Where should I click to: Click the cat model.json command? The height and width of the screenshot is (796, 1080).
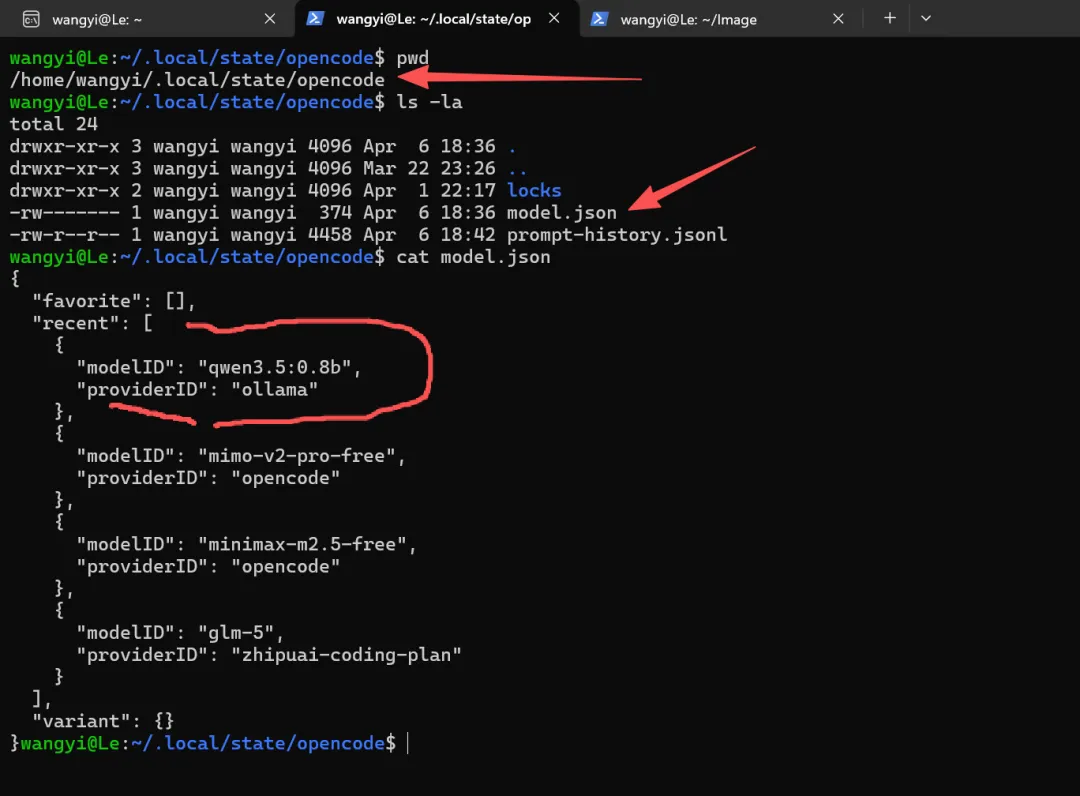tap(473, 257)
